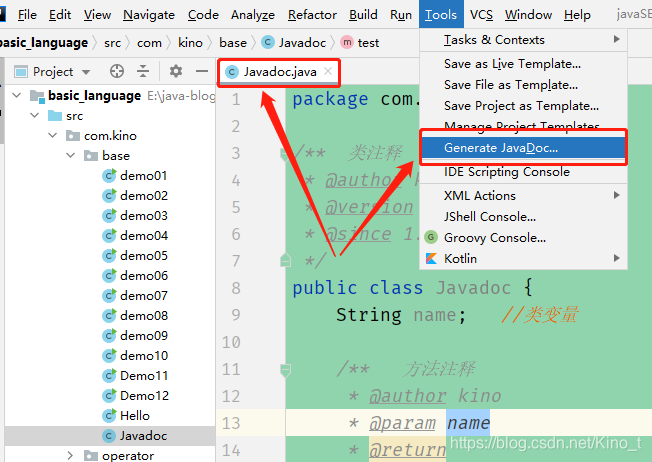Screen dimensions: 652x462
Task: Open the File menu
Action: [x=27, y=15]
